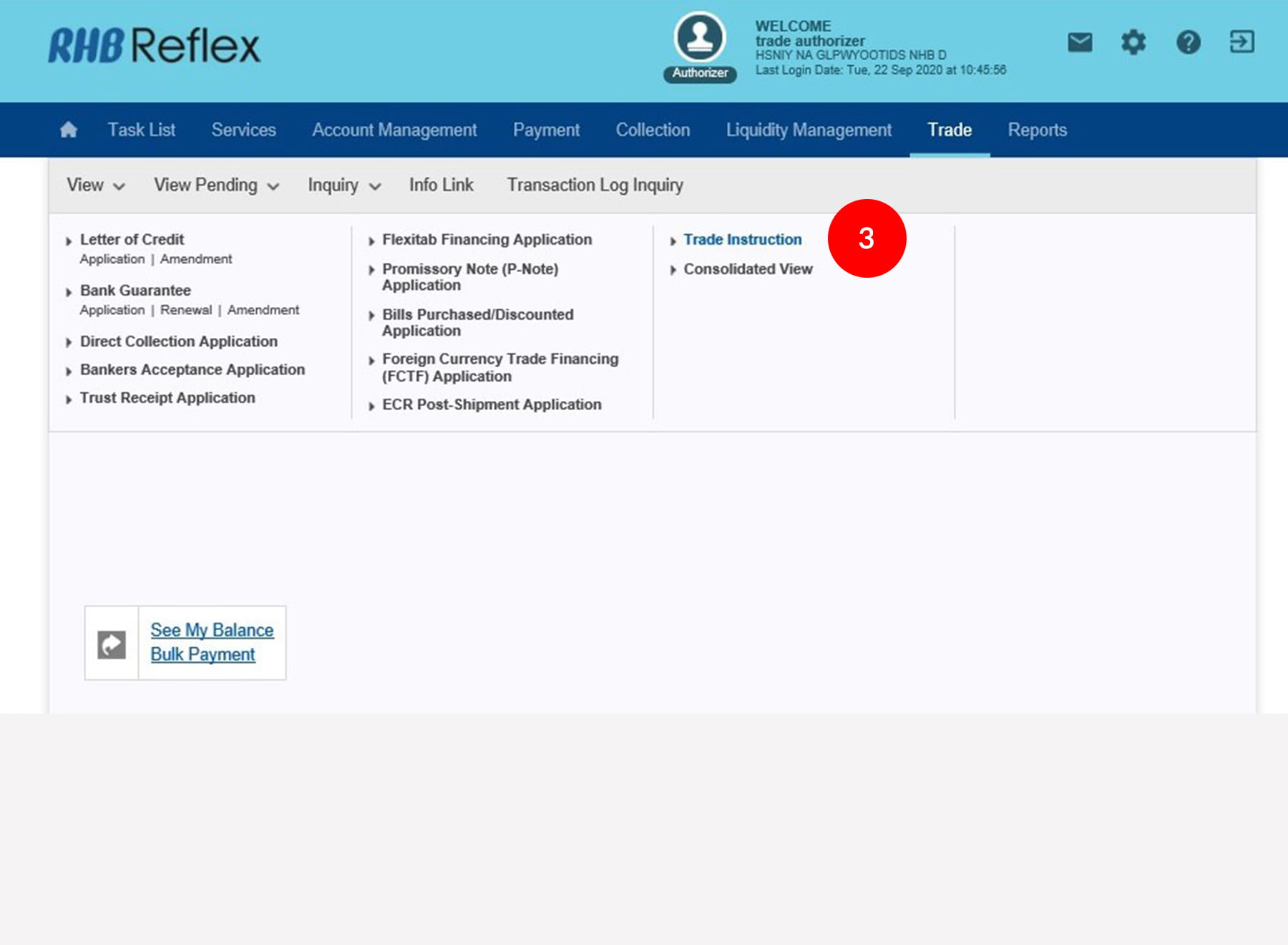The width and height of the screenshot is (1288, 945).
Task: Open the Inquiry dropdown menu
Action: 343,185
